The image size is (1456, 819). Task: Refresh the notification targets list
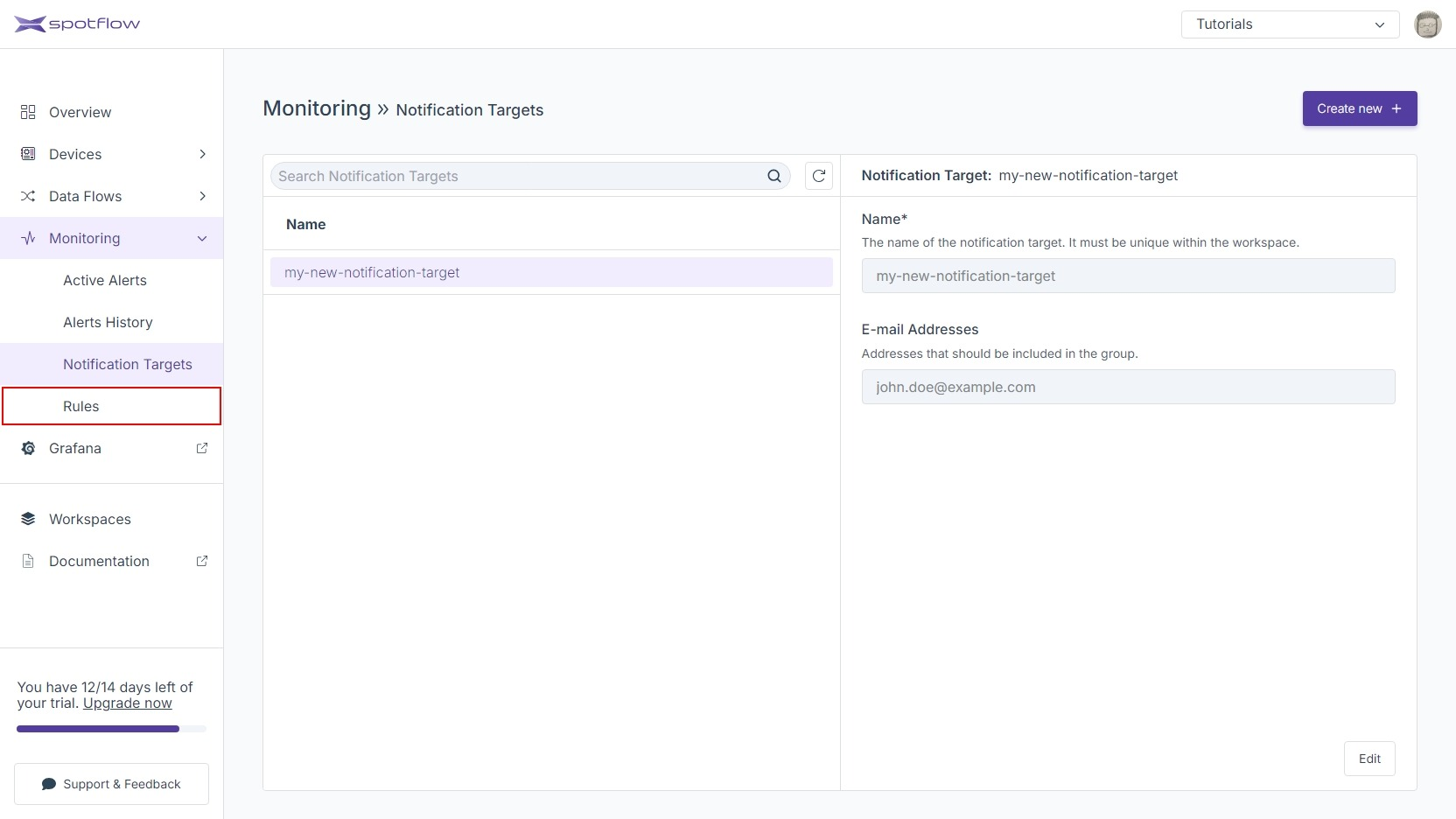(819, 176)
